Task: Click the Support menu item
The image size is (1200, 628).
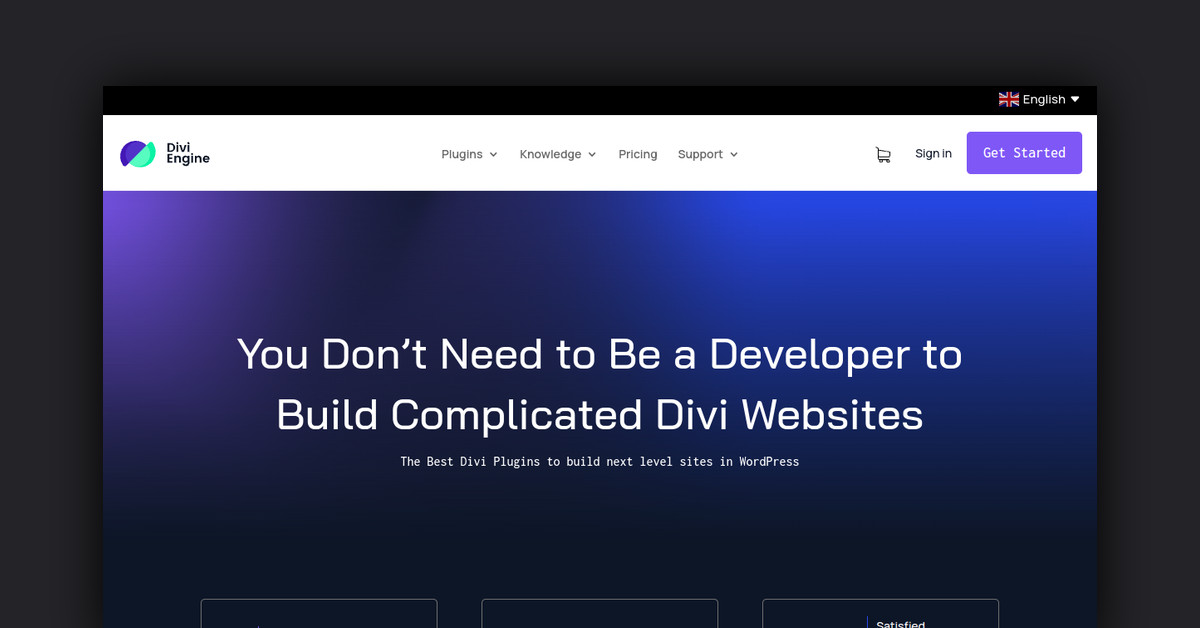Action: [x=700, y=154]
